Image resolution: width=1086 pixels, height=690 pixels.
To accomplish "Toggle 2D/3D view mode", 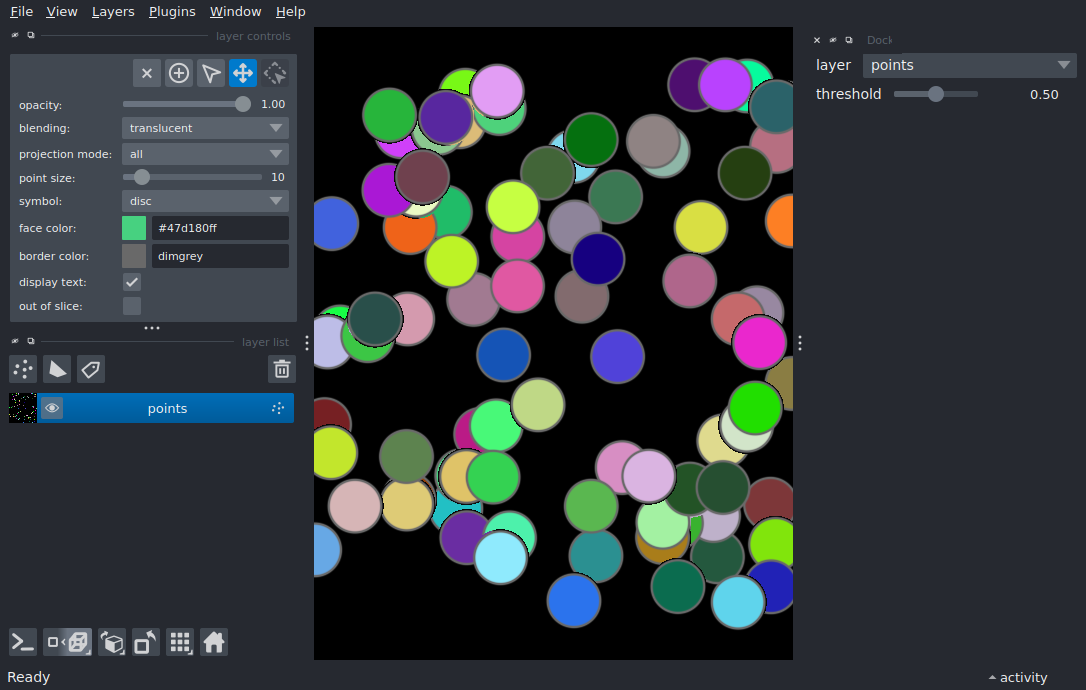I will click(68, 642).
